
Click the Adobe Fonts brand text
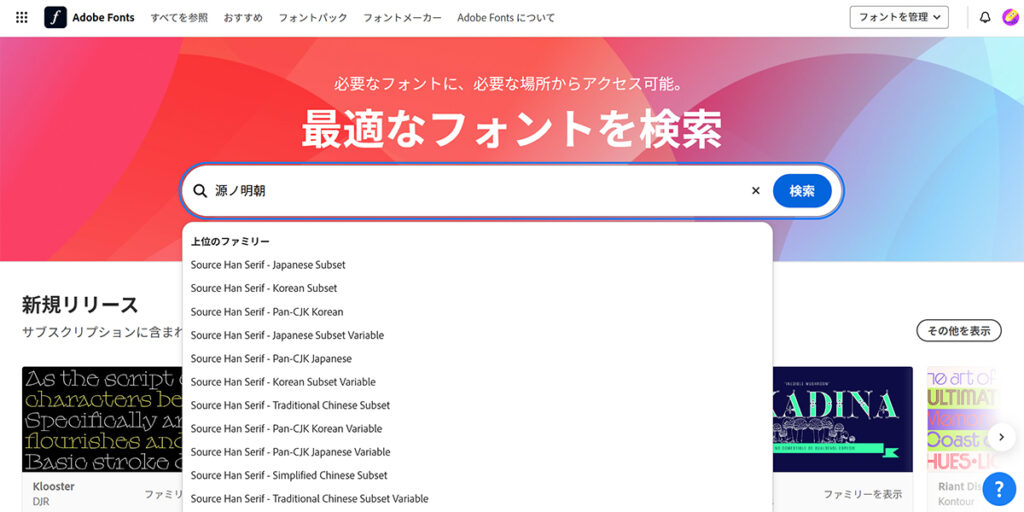pyautogui.click(x=103, y=18)
